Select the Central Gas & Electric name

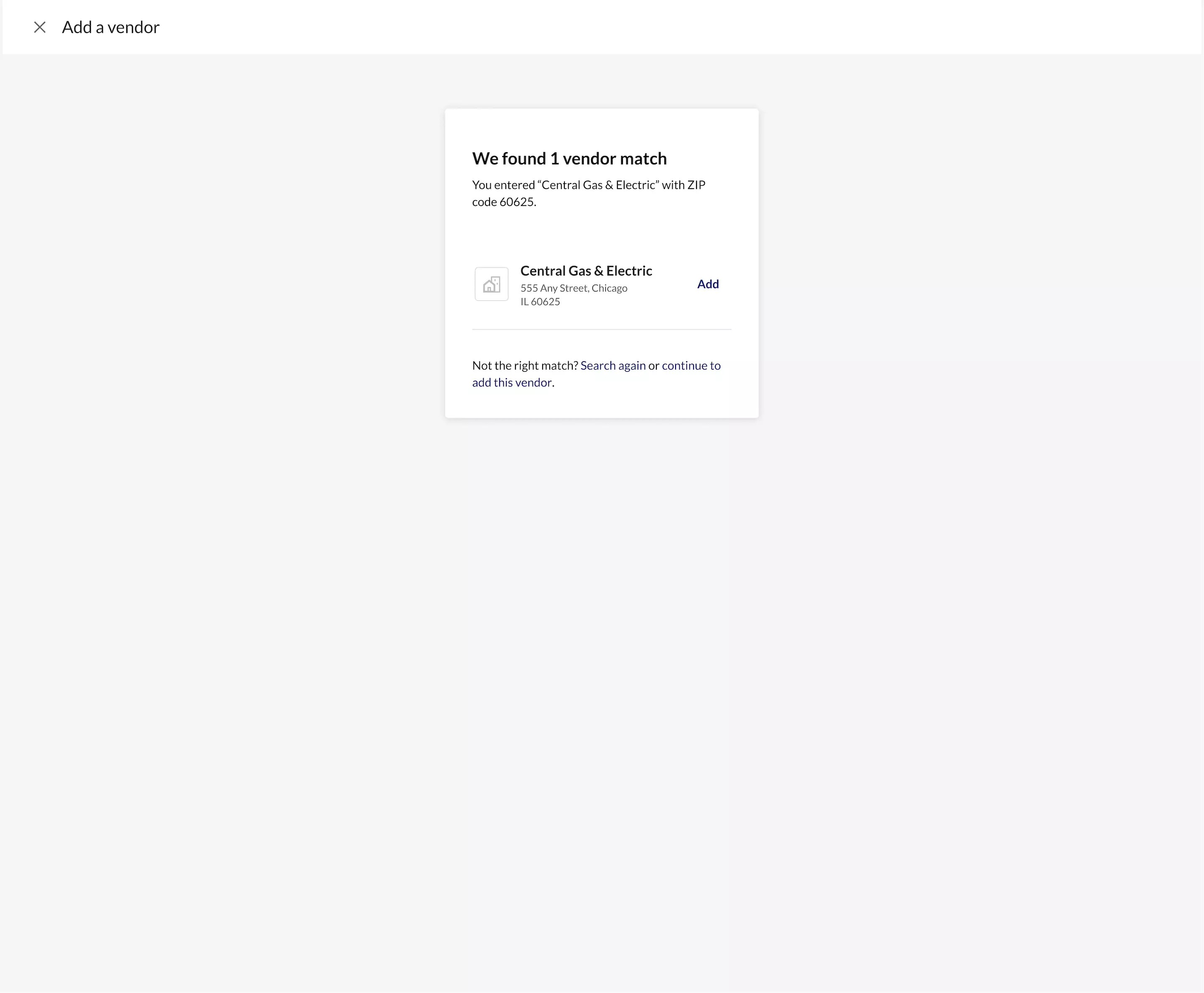586,271
